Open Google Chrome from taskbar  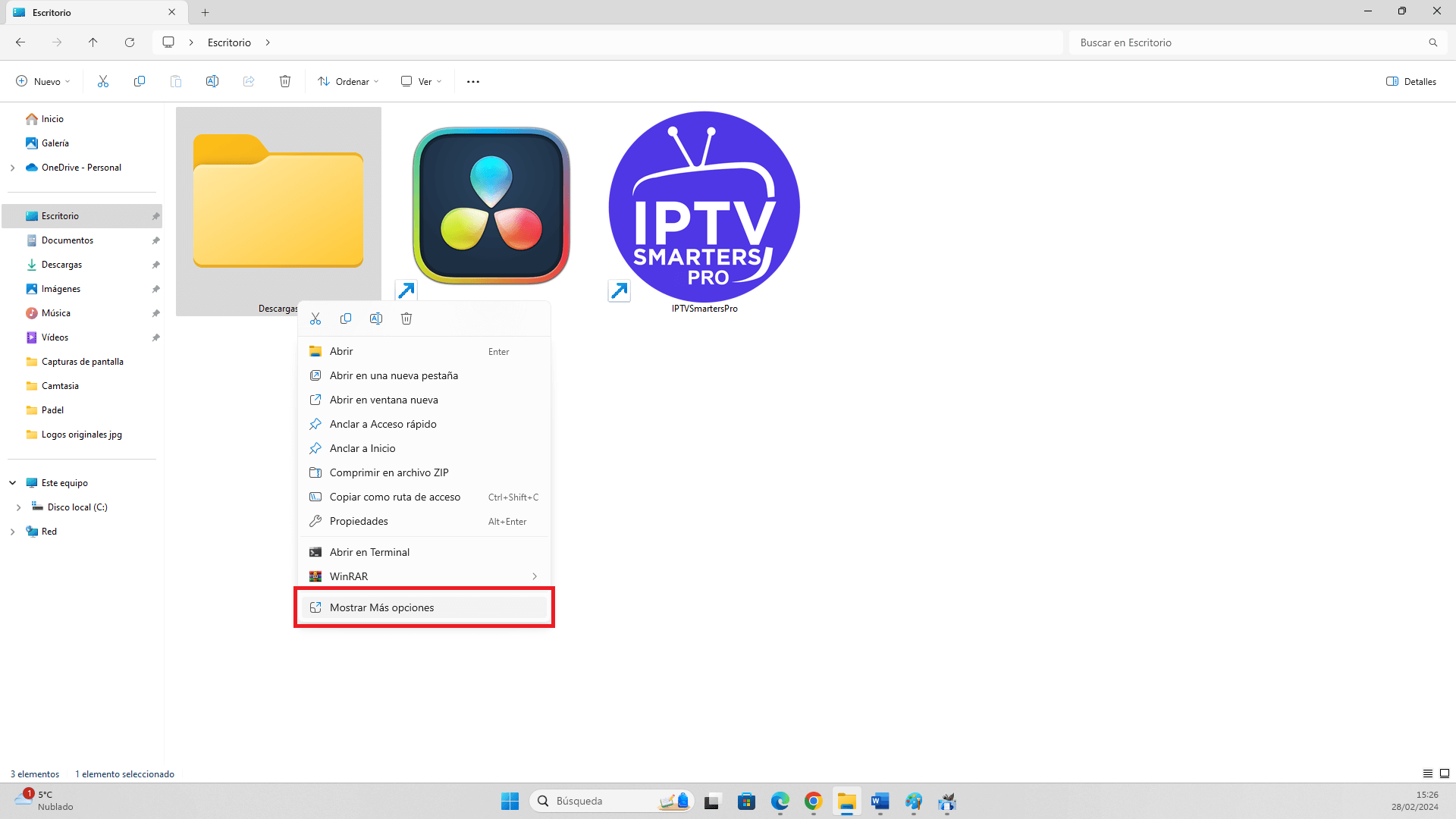tap(814, 801)
